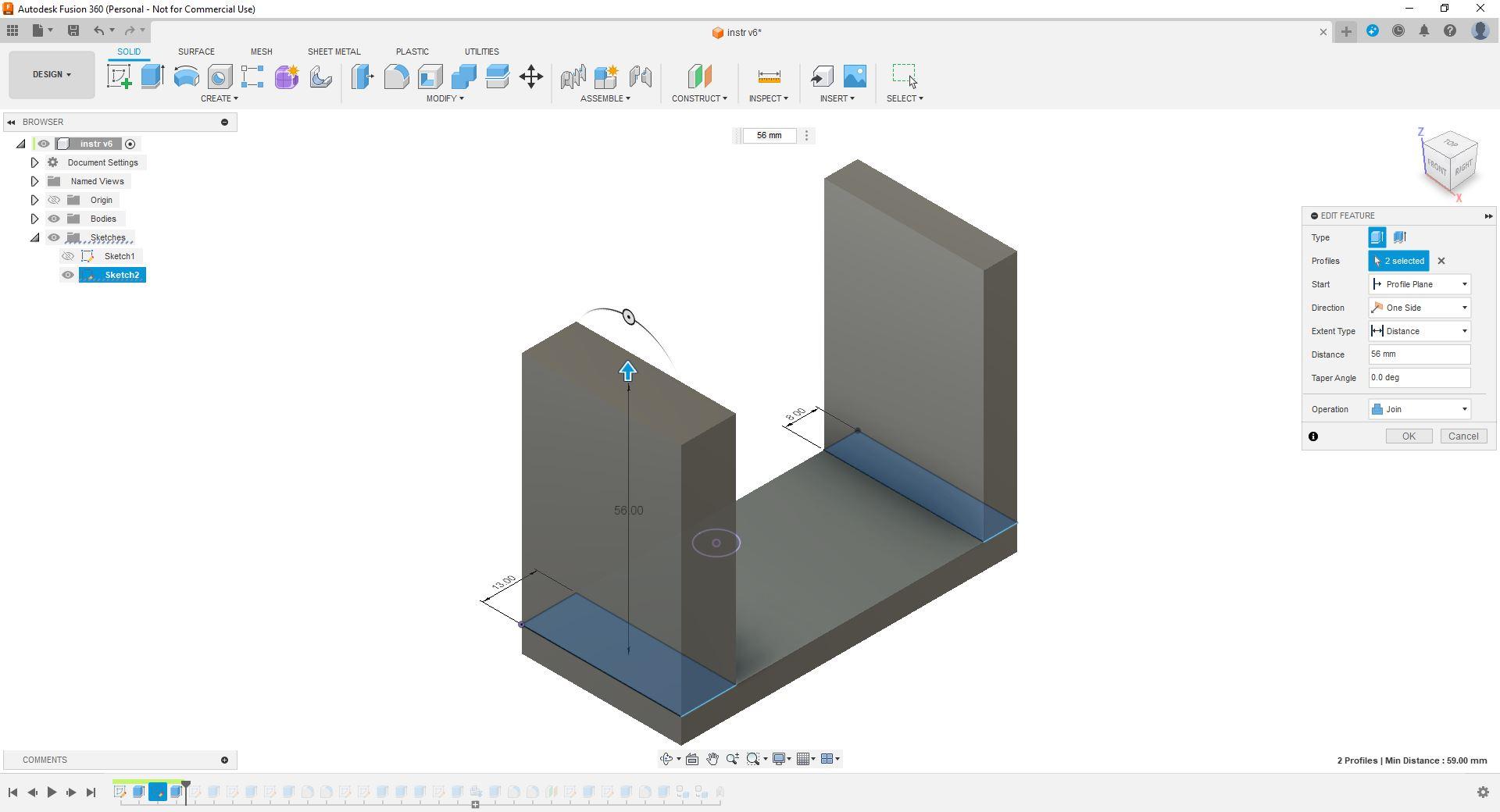
Task: Switch to the MESH tab
Action: tap(261, 52)
